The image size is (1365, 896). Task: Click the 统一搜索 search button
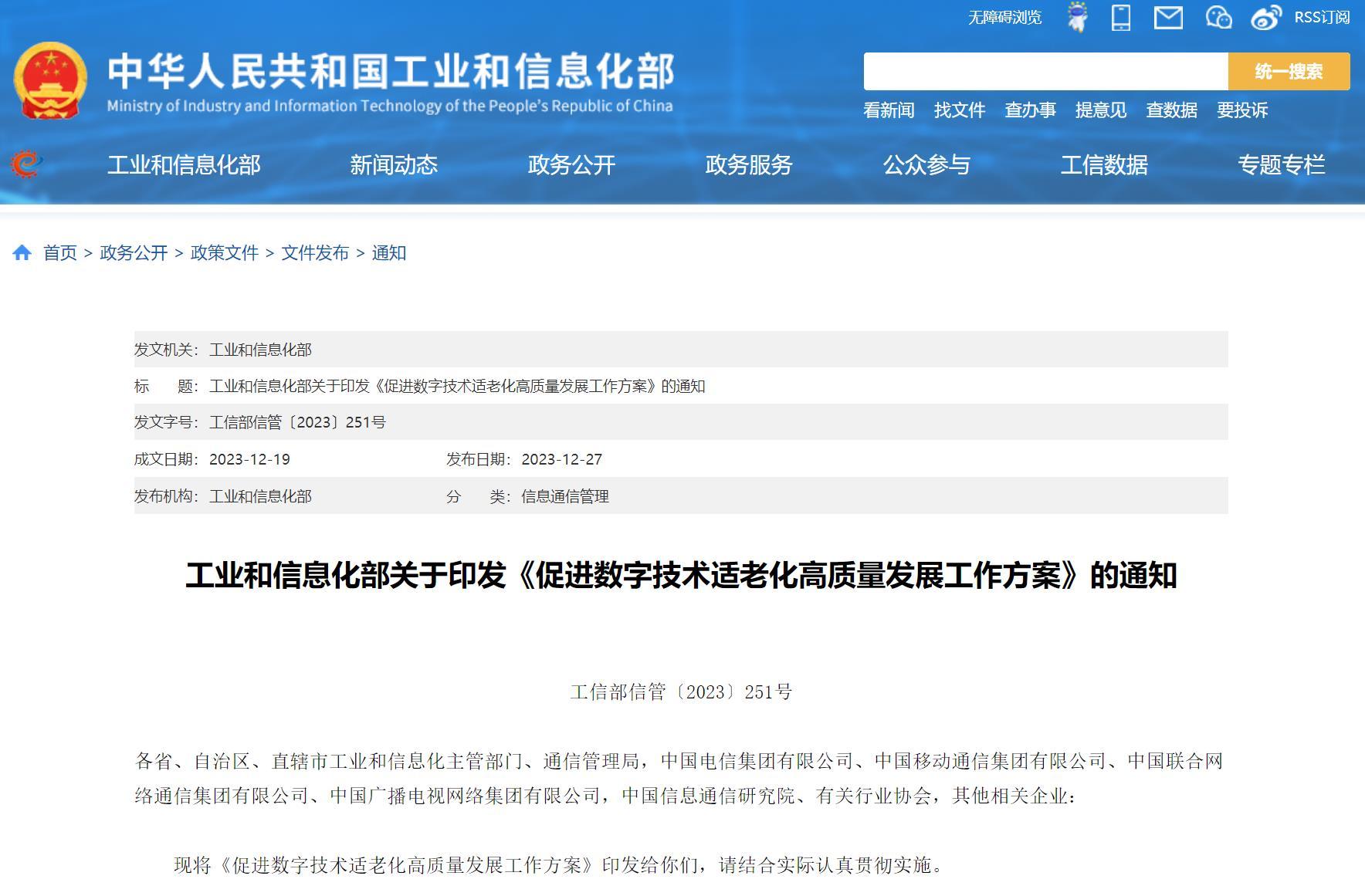click(x=1286, y=71)
